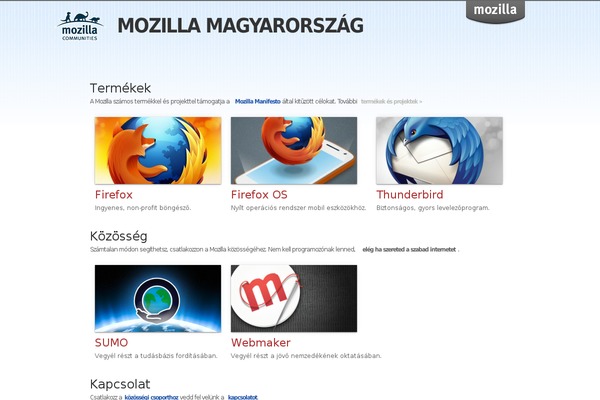
Task: Open the Firefox OS title link
Action: pyautogui.click(x=259, y=194)
